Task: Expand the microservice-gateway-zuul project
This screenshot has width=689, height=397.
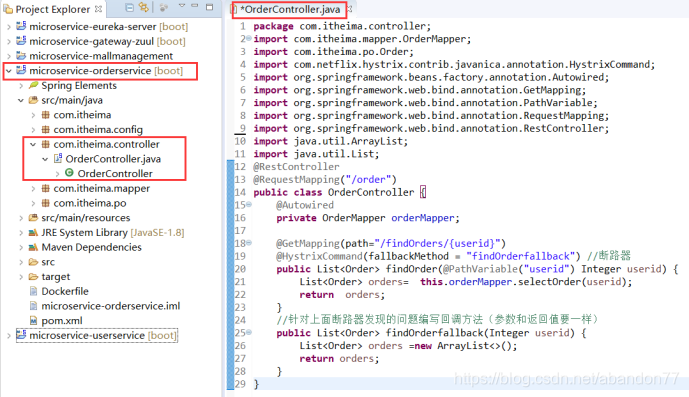Action: click(x=9, y=42)
